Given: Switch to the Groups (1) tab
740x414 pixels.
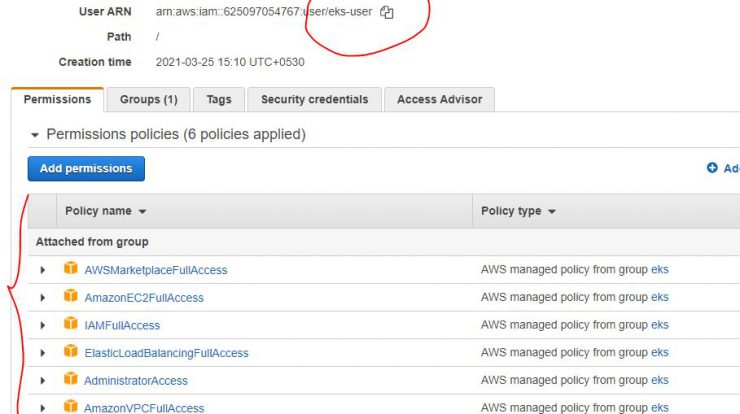Looking at the screenshot, I should coord(149,100).
